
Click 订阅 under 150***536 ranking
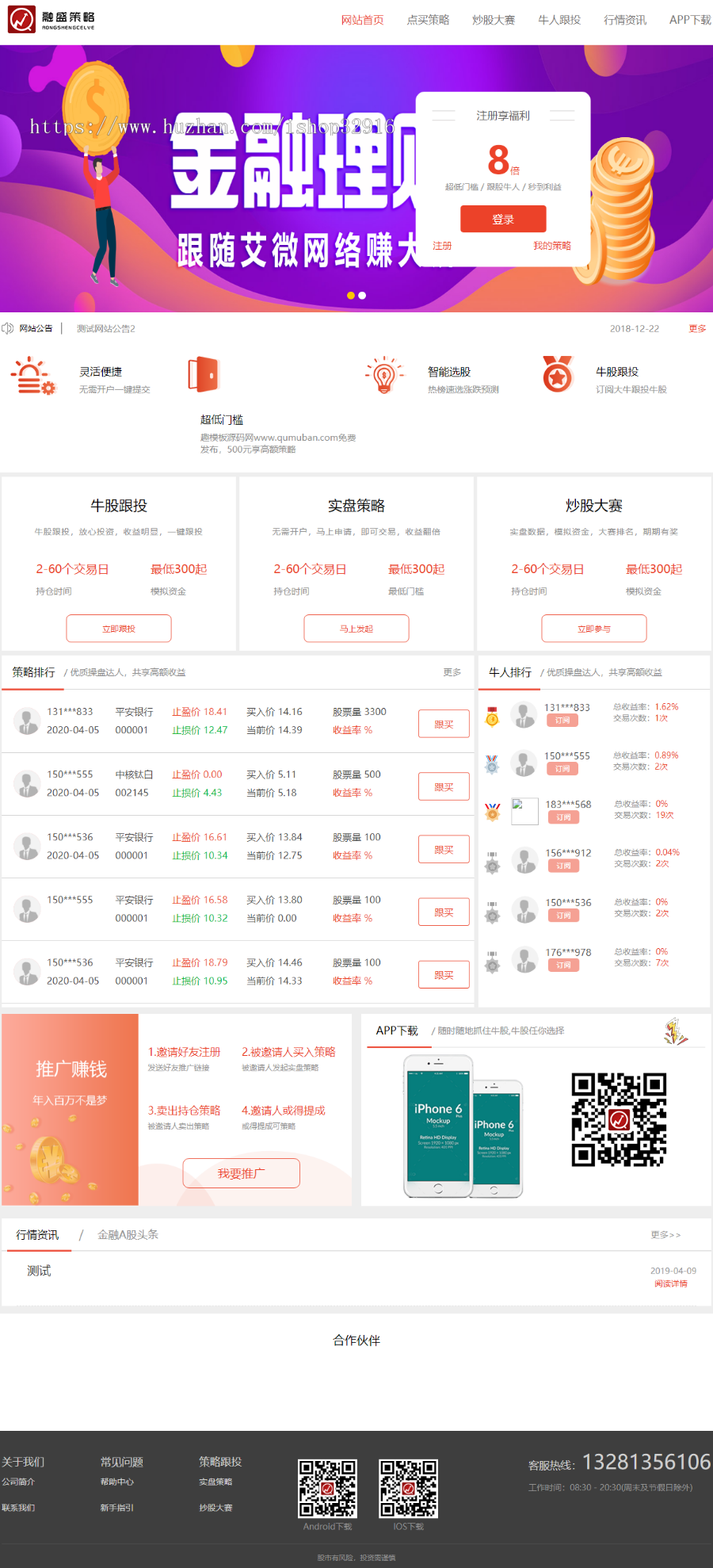coord(563,916)
